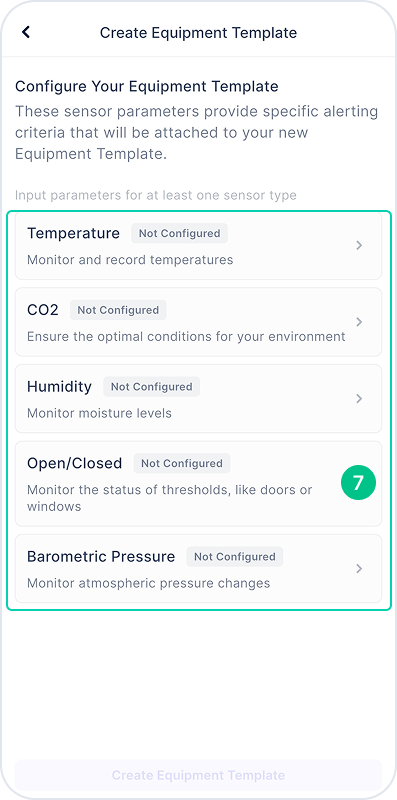Click Humidity's Not Configured badge
Screen dimensions: 397x800
(152, 387)
